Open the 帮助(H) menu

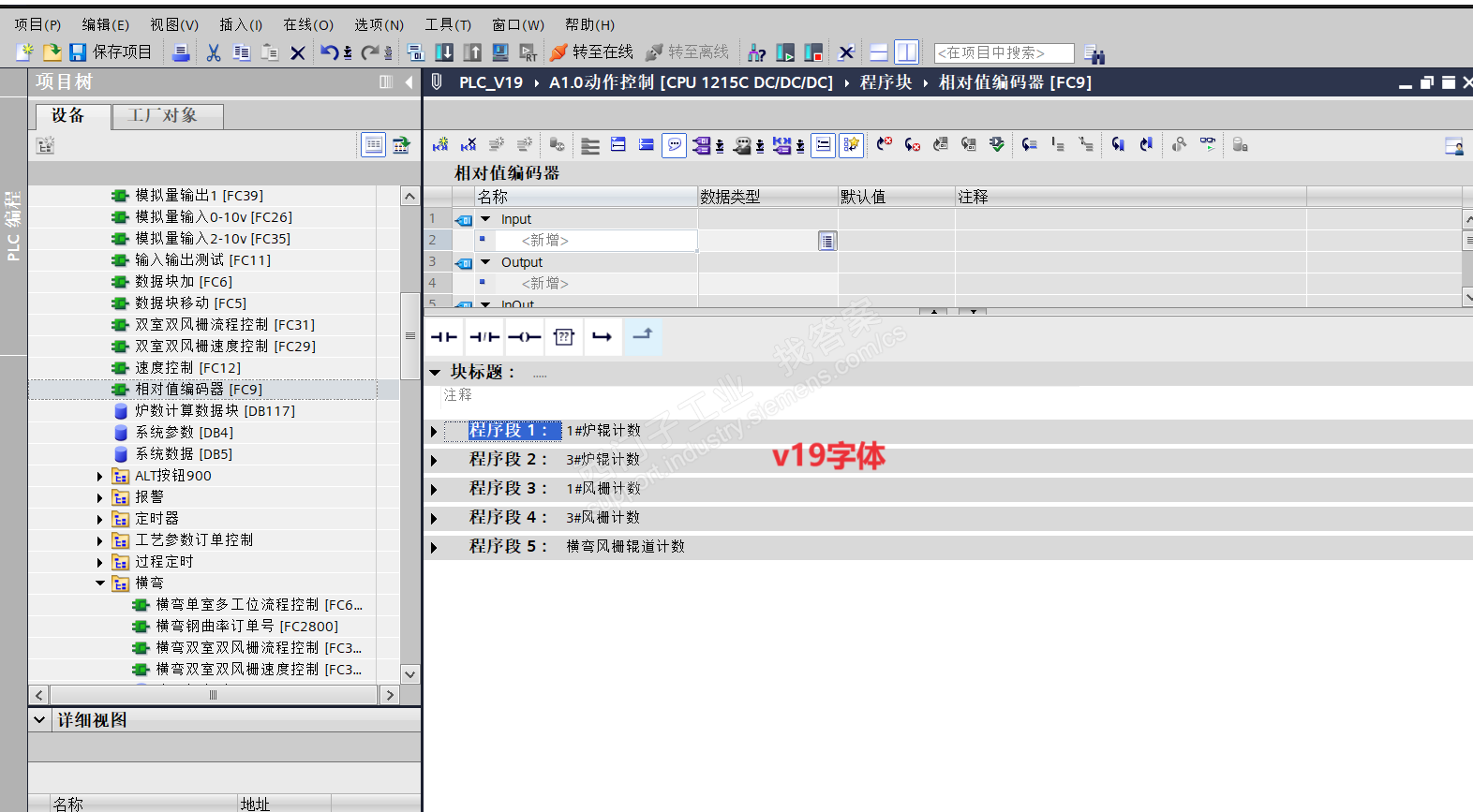pyautogui.click(x=590, y=25)
